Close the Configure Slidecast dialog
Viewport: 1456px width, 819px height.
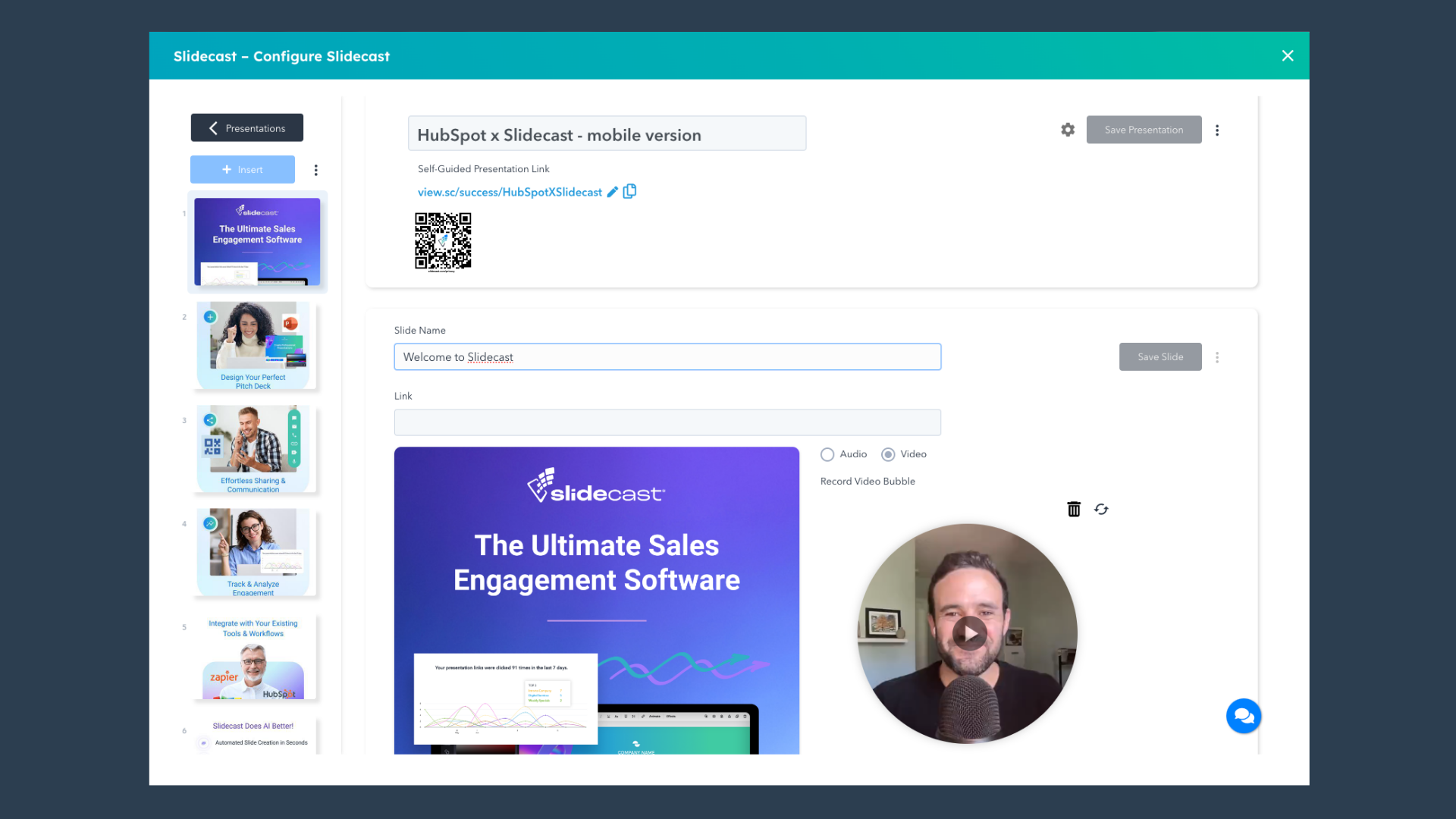pyautogui.click(x=1288, y=55)
